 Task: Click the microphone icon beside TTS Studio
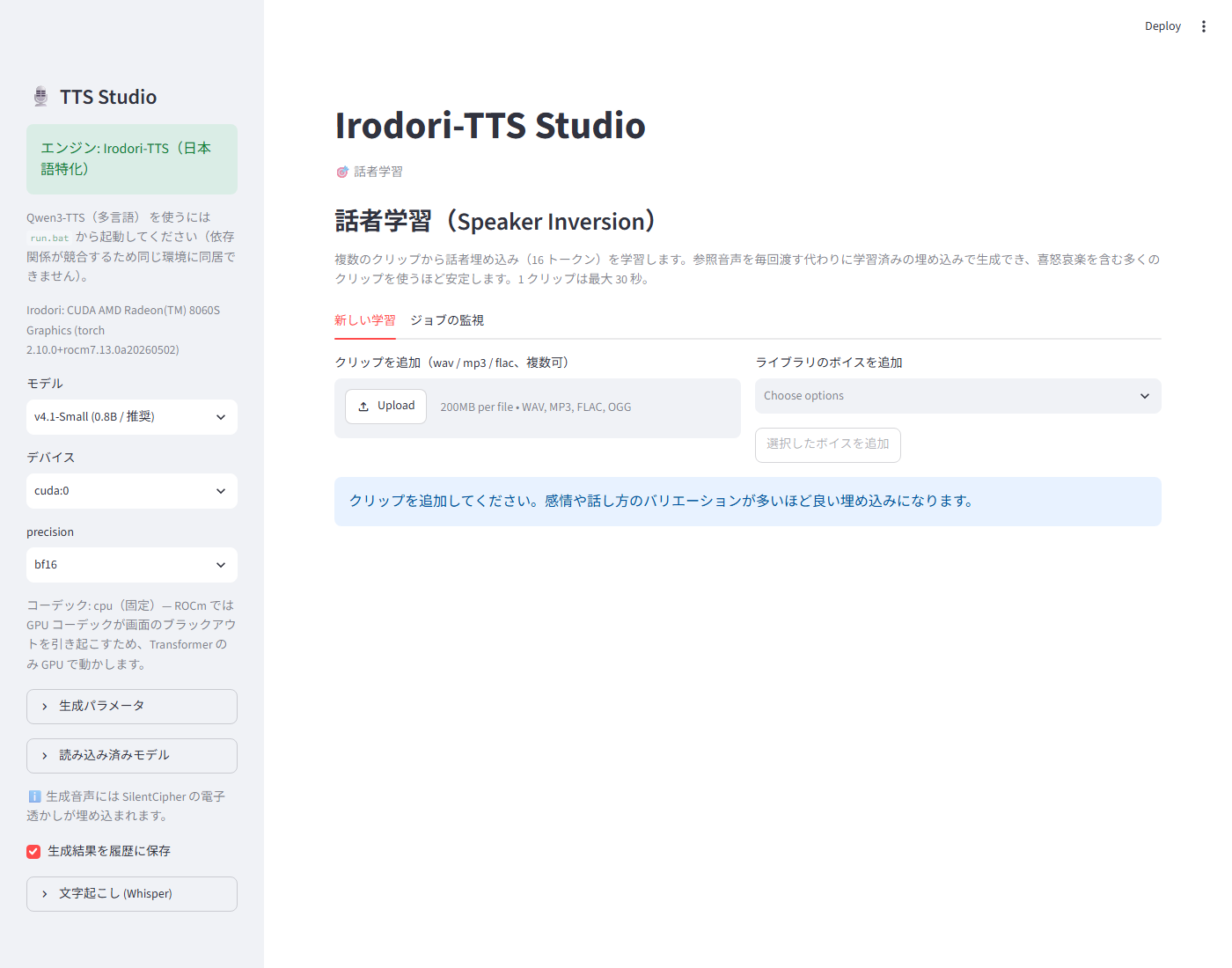40,97
